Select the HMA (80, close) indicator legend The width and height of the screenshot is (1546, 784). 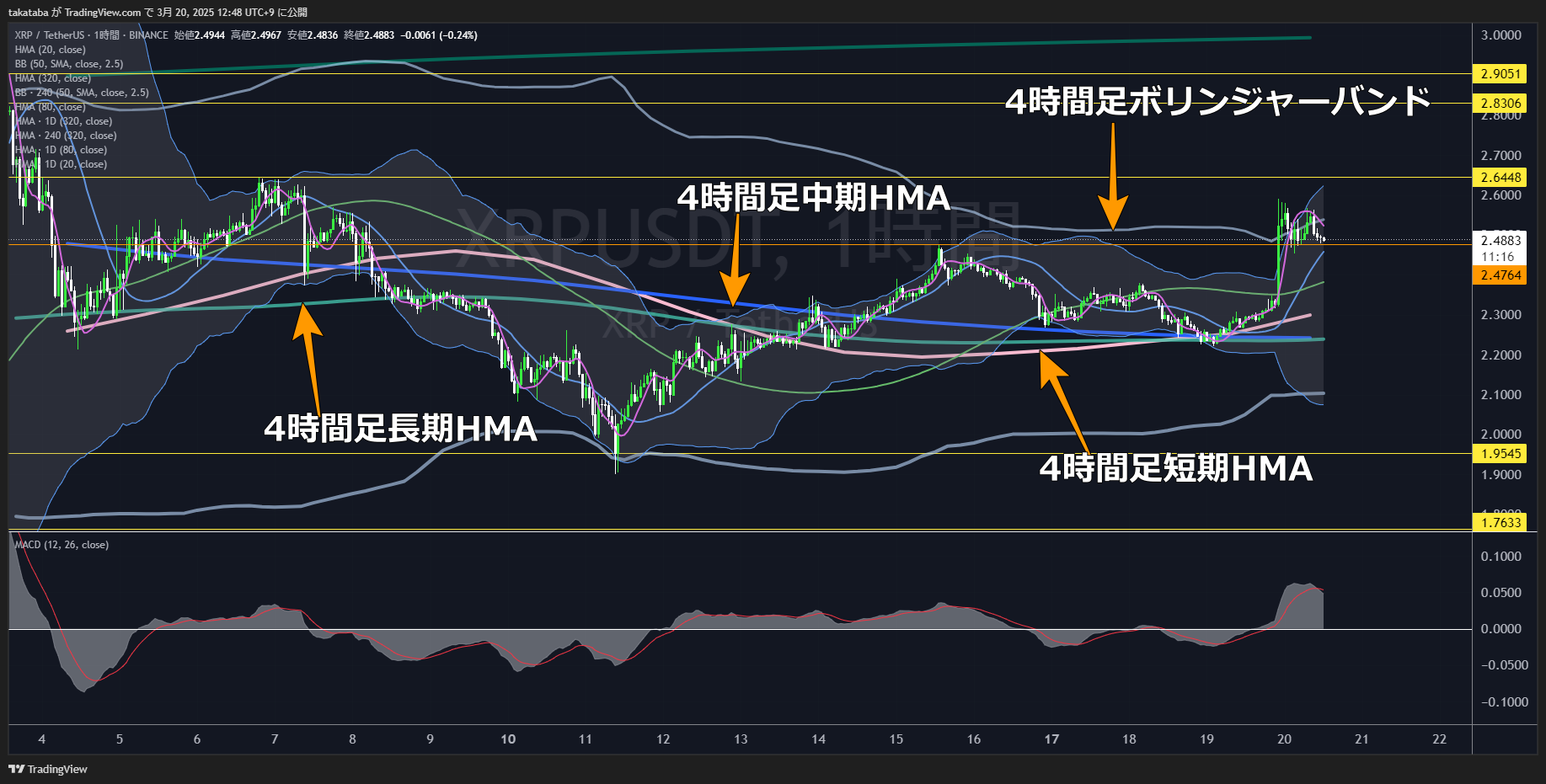pos(50,107)
